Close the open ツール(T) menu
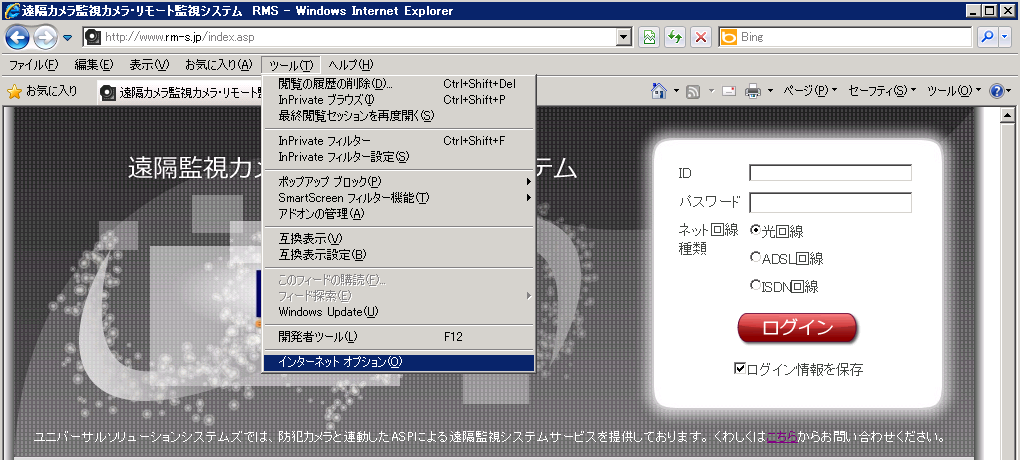The width and height of the screenshot is (1020, 460). (x=291, y=65)
